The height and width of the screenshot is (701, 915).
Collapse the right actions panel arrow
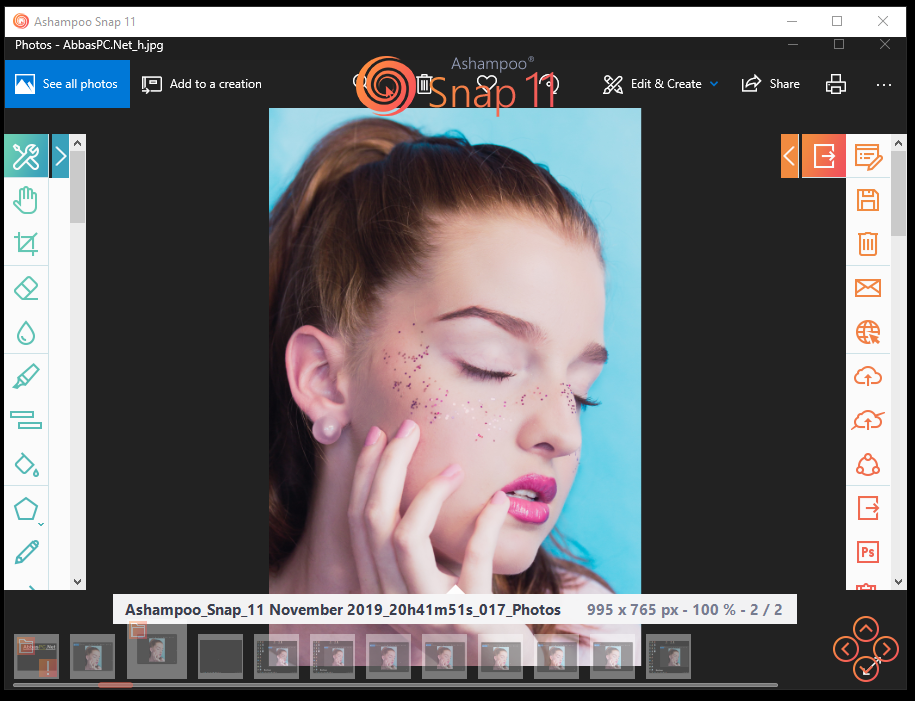pyautogui.click(x=790, y=156)
